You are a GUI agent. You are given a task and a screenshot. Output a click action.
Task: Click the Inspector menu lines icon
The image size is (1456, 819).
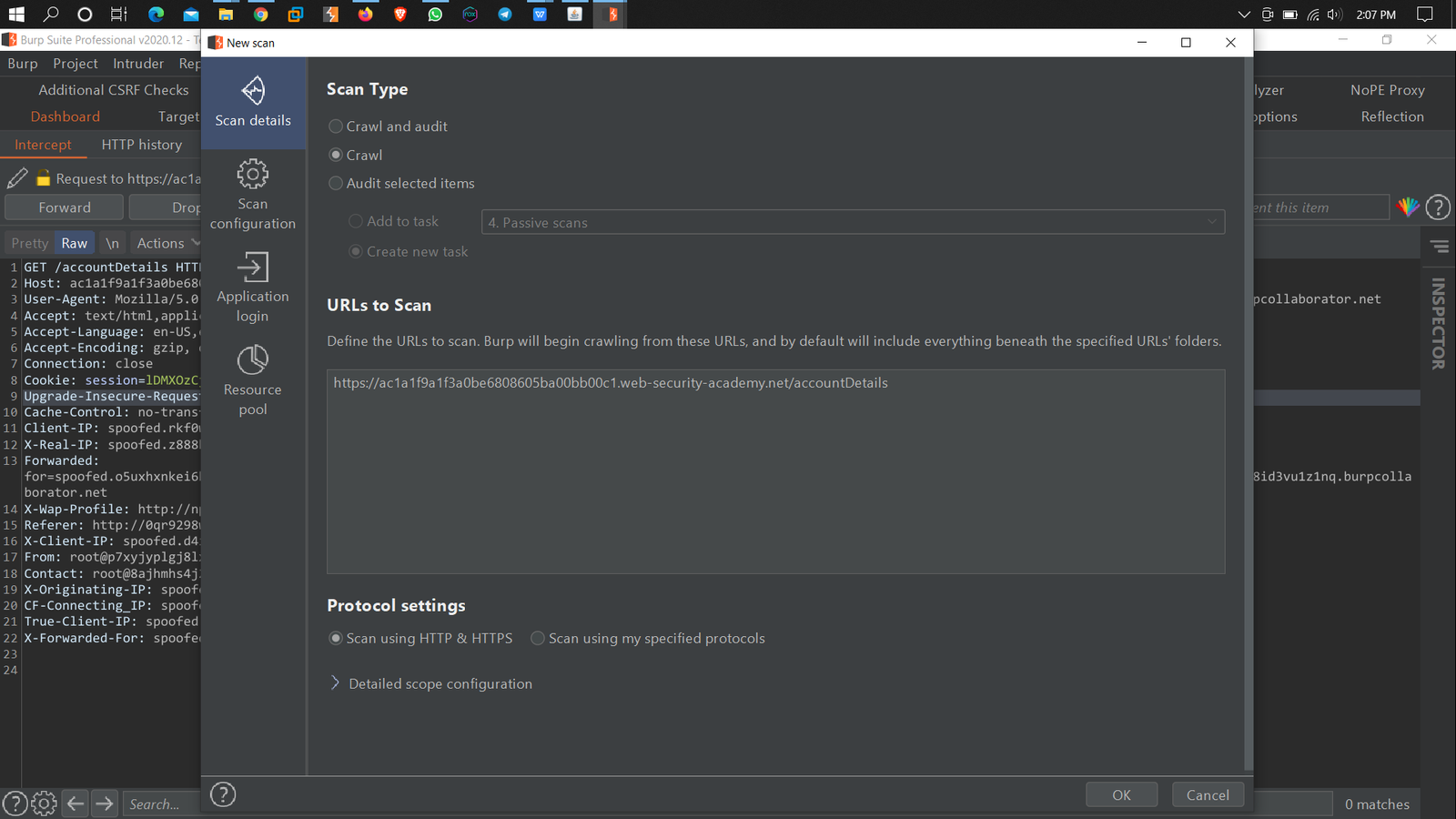[1440, 247]
